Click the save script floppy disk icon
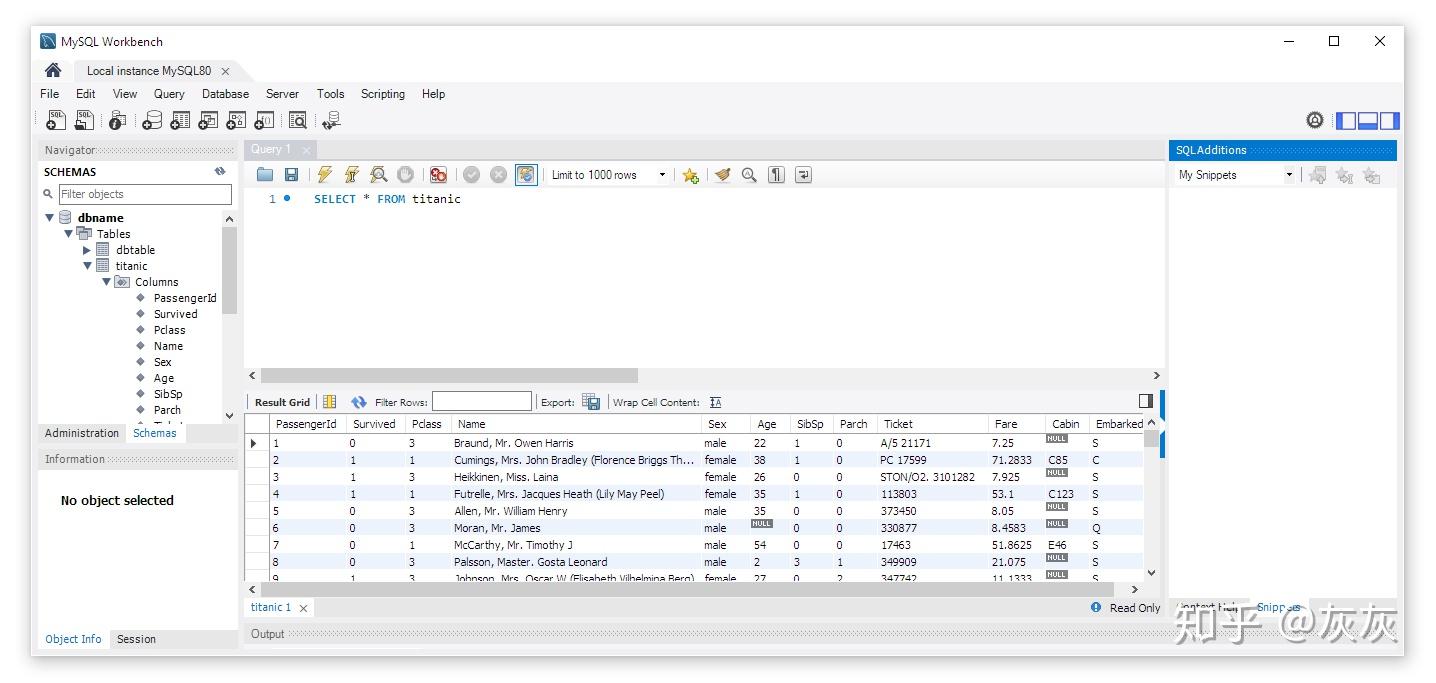1436x683 pixels. pyautogui.click(x=291, y=175)
